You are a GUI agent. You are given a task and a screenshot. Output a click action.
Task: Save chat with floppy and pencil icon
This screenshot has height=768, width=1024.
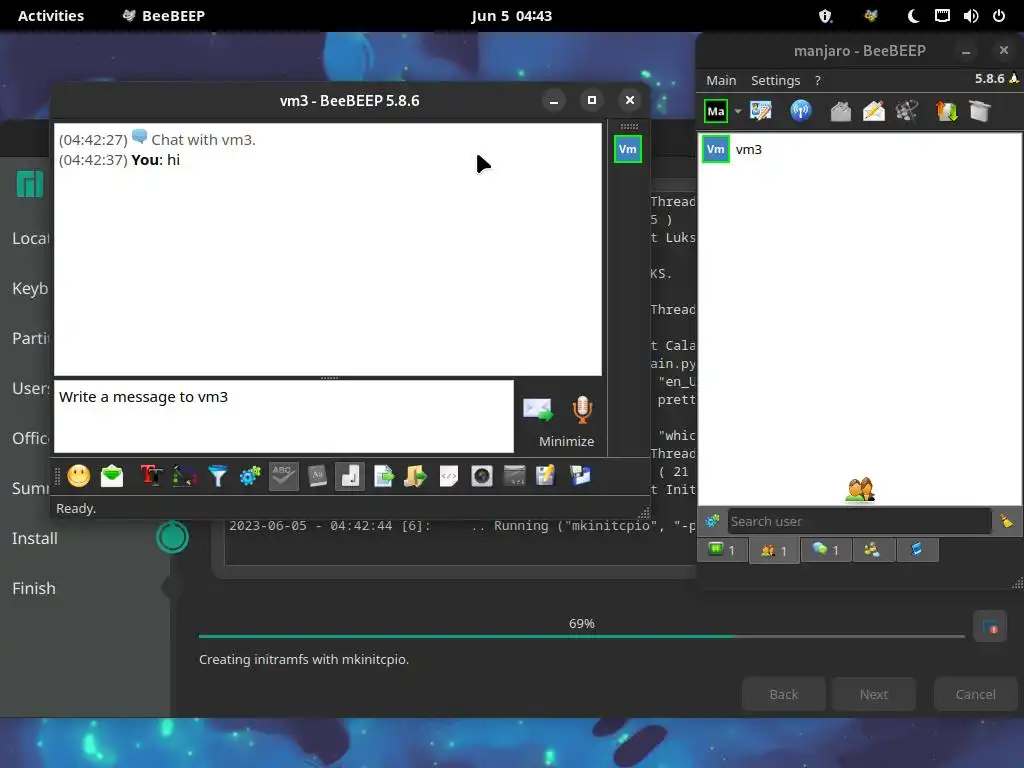pos(546,476)
